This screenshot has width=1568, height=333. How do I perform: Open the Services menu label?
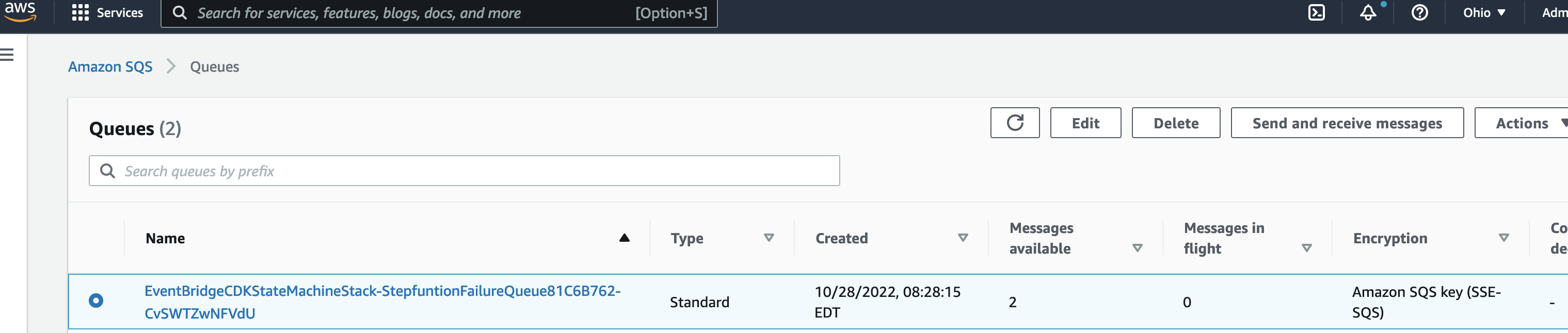tap(120, 13)
